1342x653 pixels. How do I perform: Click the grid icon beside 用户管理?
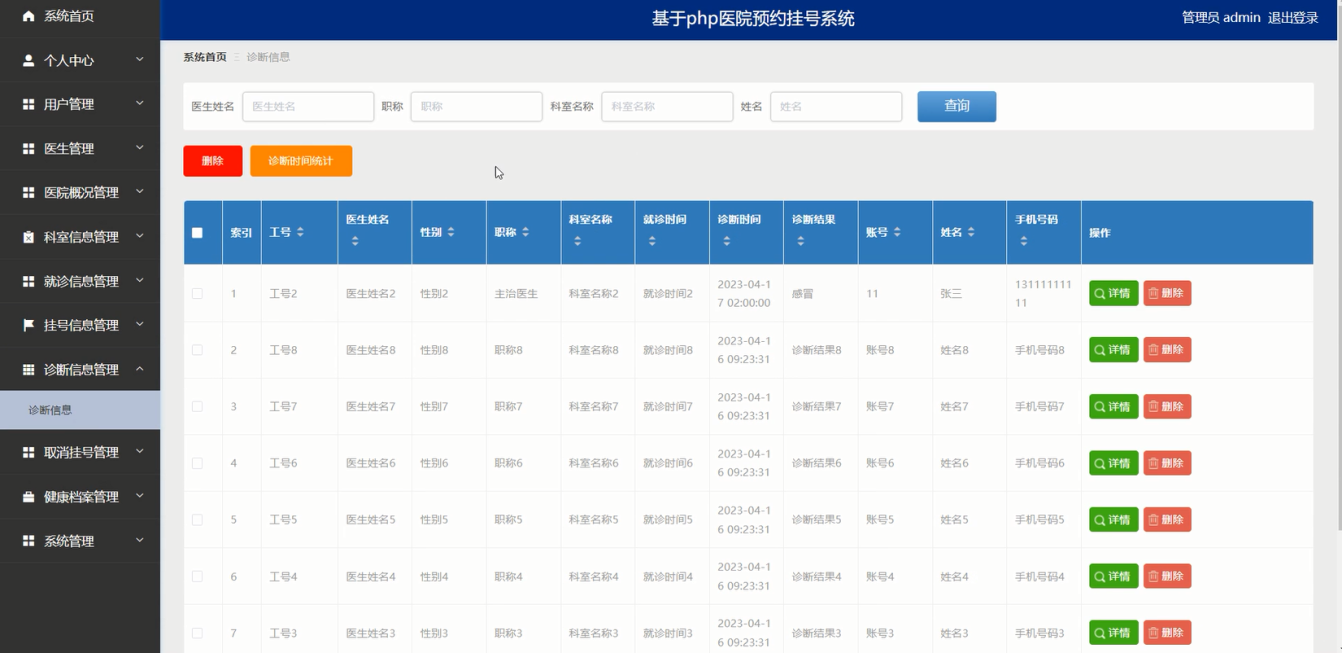tap(28, 104)
